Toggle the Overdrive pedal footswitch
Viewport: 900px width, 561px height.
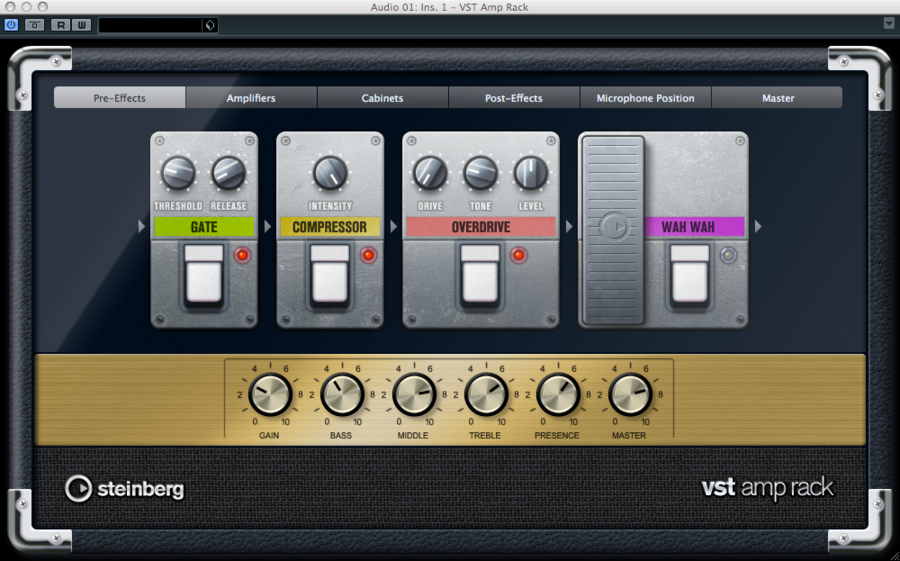pyautogui.click(x=480, y=274)
